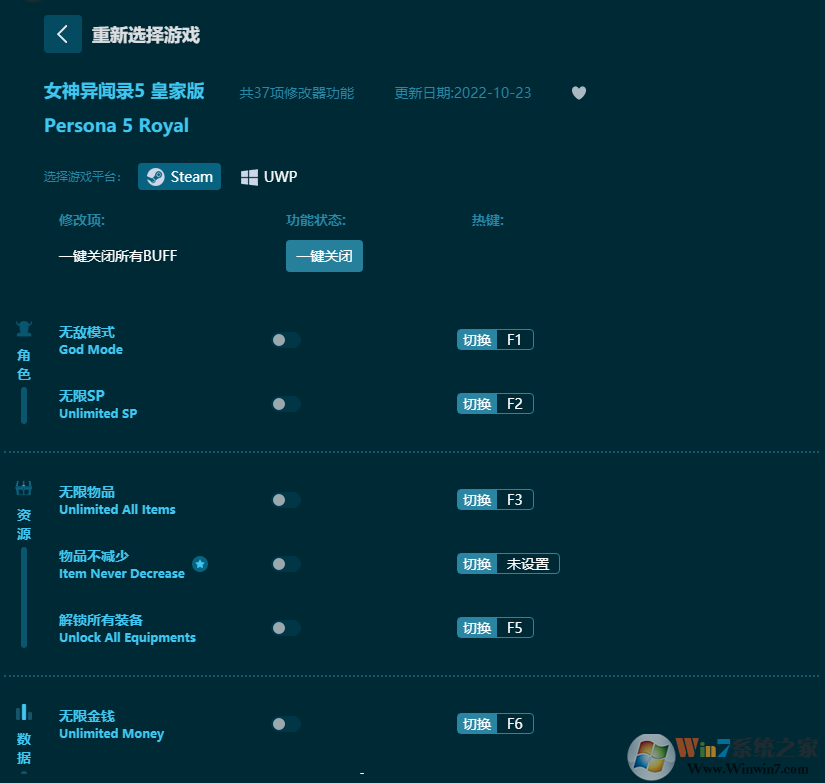The height and width of the screenshot is (783, 825).
Task: Click the 未设置 hotkey field to assign a key
Action: (528, 564)
